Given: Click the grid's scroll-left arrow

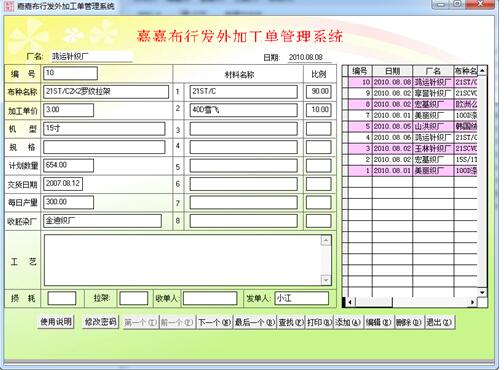Looking at the screenshot, I should point(350,302).
